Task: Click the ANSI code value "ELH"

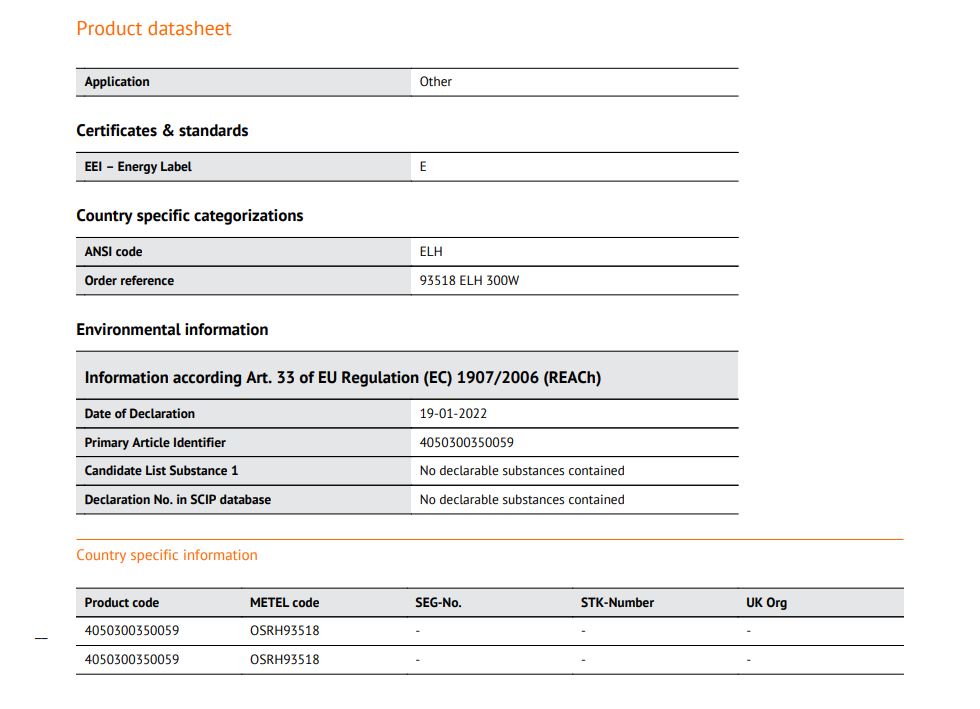Action: pos(431,252)
